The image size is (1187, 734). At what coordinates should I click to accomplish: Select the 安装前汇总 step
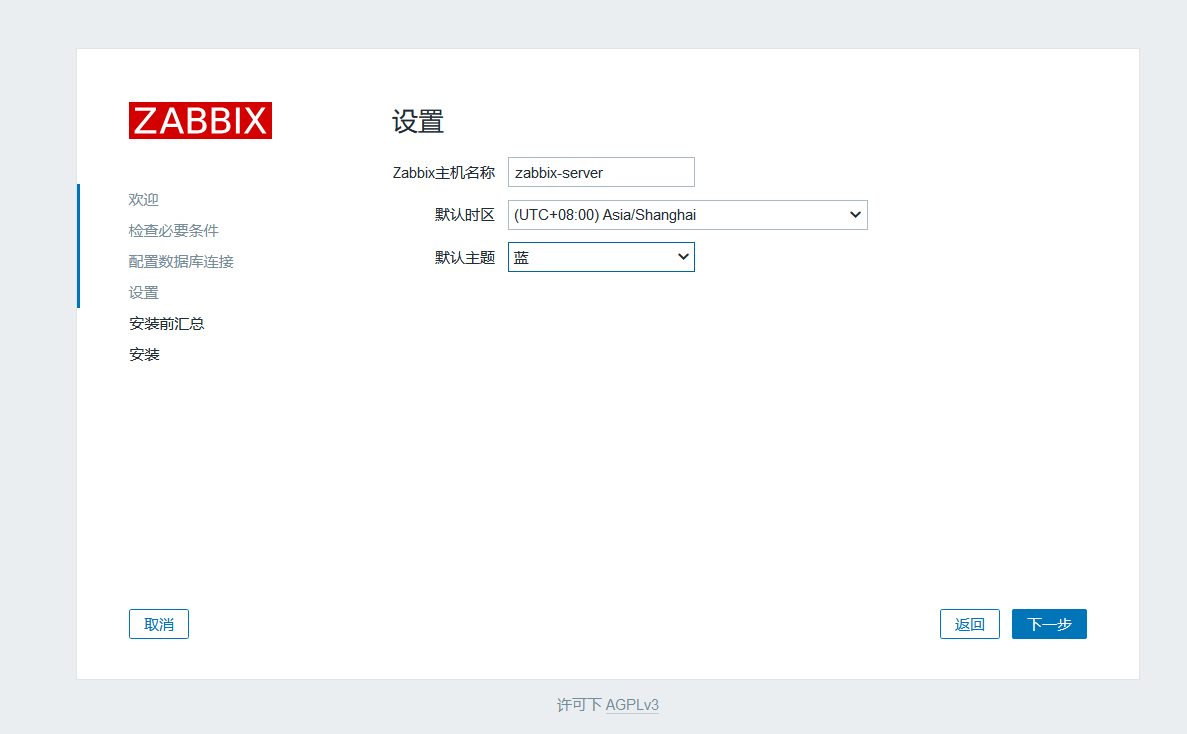(167, 324)
